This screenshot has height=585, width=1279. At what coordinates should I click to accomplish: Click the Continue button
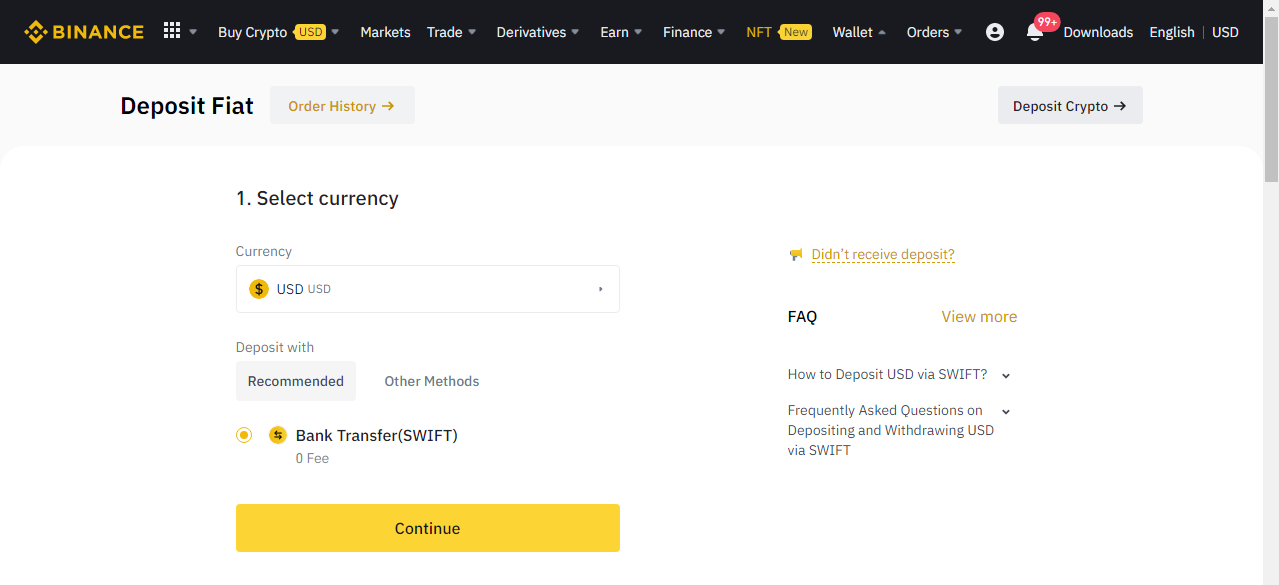(428, 528)
